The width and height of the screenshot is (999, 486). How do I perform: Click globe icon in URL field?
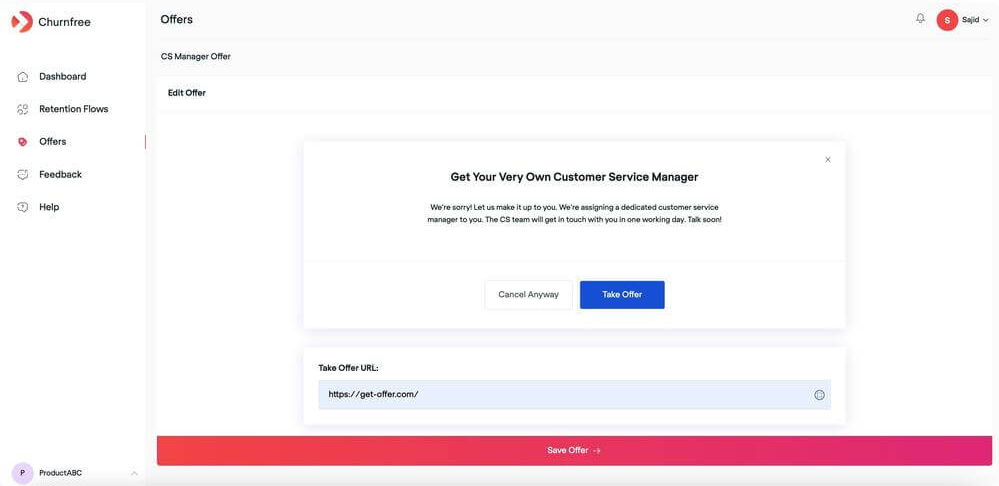819,395
